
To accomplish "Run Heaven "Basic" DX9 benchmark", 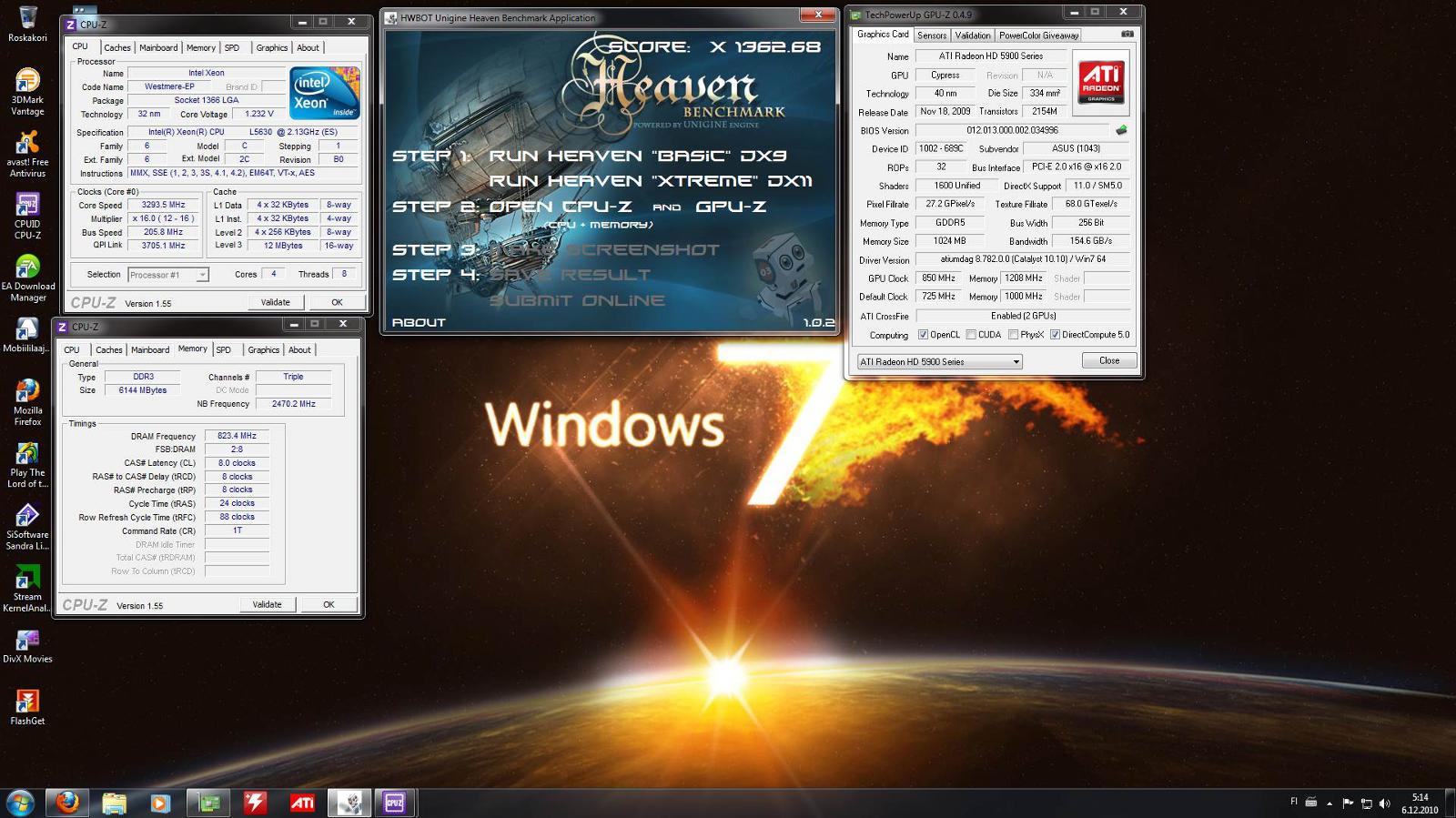I will coord(638,156).
